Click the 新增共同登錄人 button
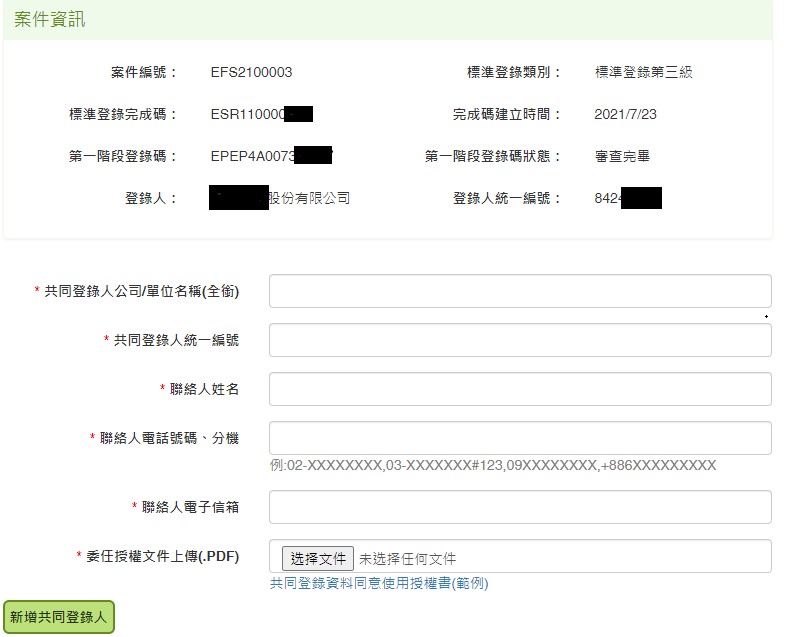792x637 pixels. click(x=59, y=617)
